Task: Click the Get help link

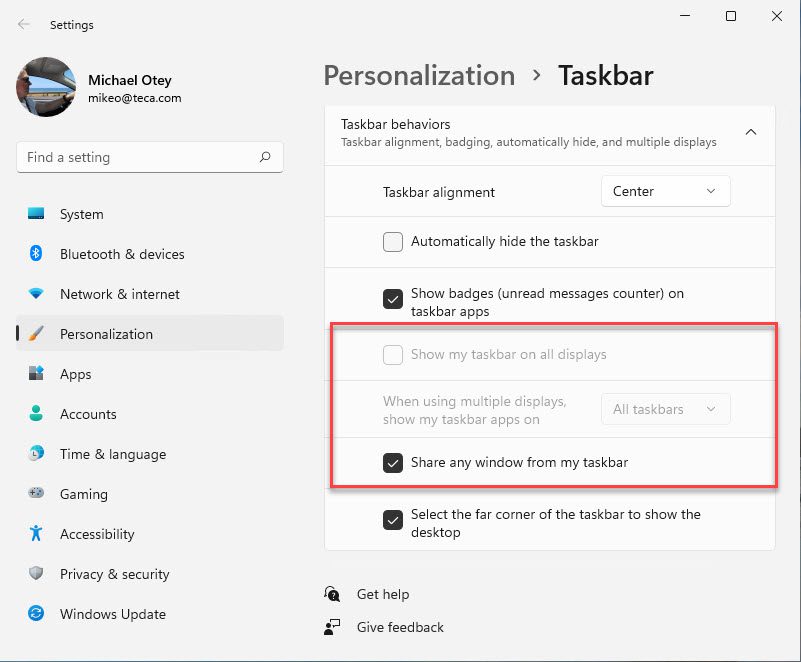Action: coord(383,595)
